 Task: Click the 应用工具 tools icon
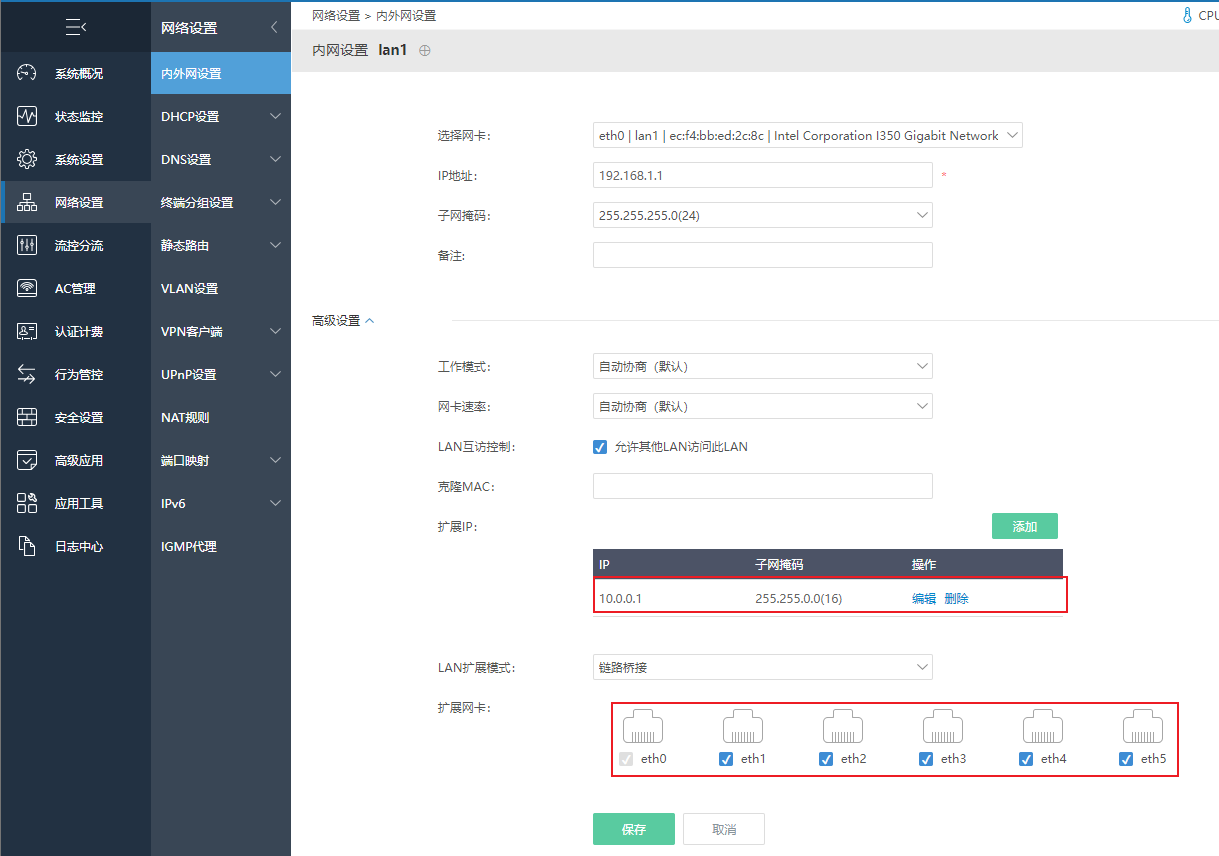[27, 503]
